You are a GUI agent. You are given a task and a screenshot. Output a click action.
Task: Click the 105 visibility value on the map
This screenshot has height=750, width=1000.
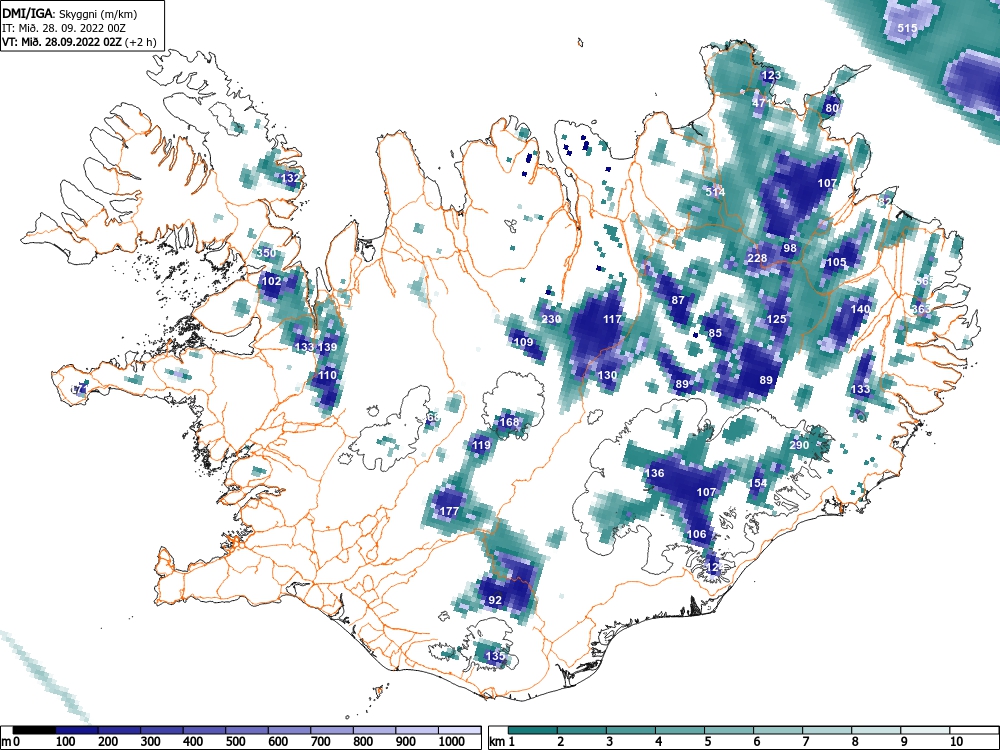[836, 262]
